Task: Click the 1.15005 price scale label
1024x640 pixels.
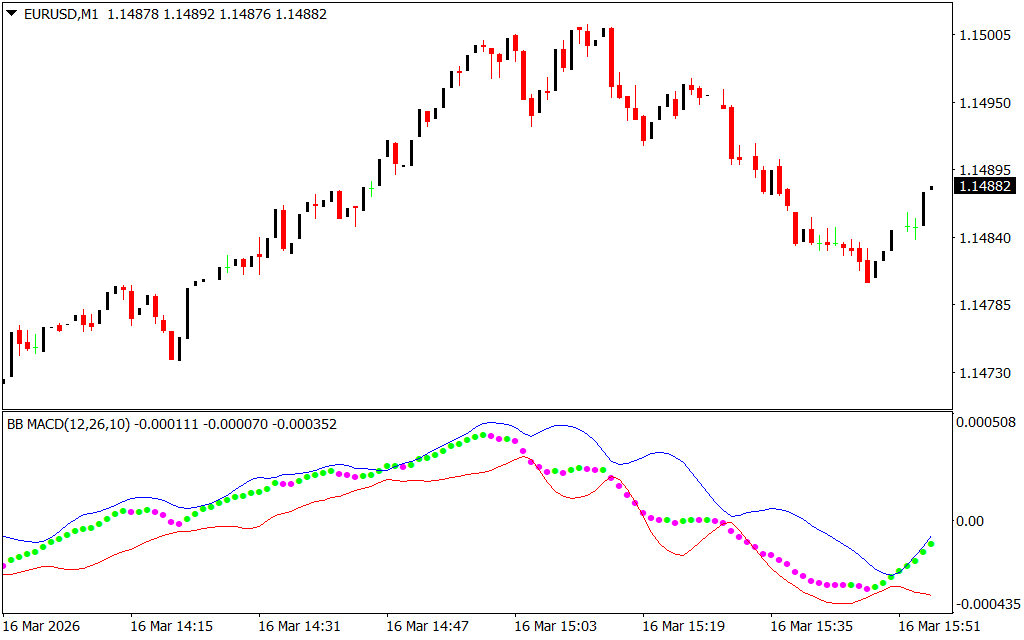Action: tap(984, 36)
